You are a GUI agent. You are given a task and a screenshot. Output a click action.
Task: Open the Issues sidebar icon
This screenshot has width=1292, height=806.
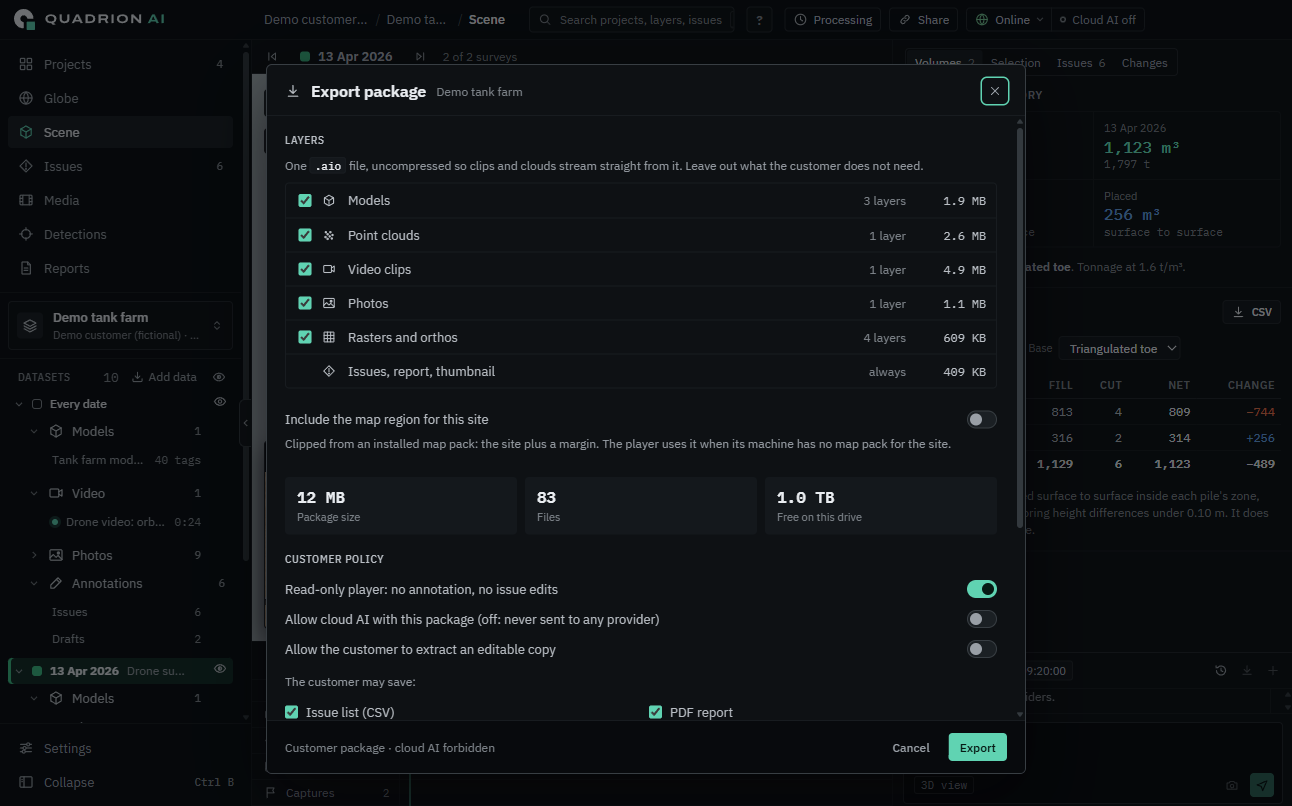pos(26,166)
